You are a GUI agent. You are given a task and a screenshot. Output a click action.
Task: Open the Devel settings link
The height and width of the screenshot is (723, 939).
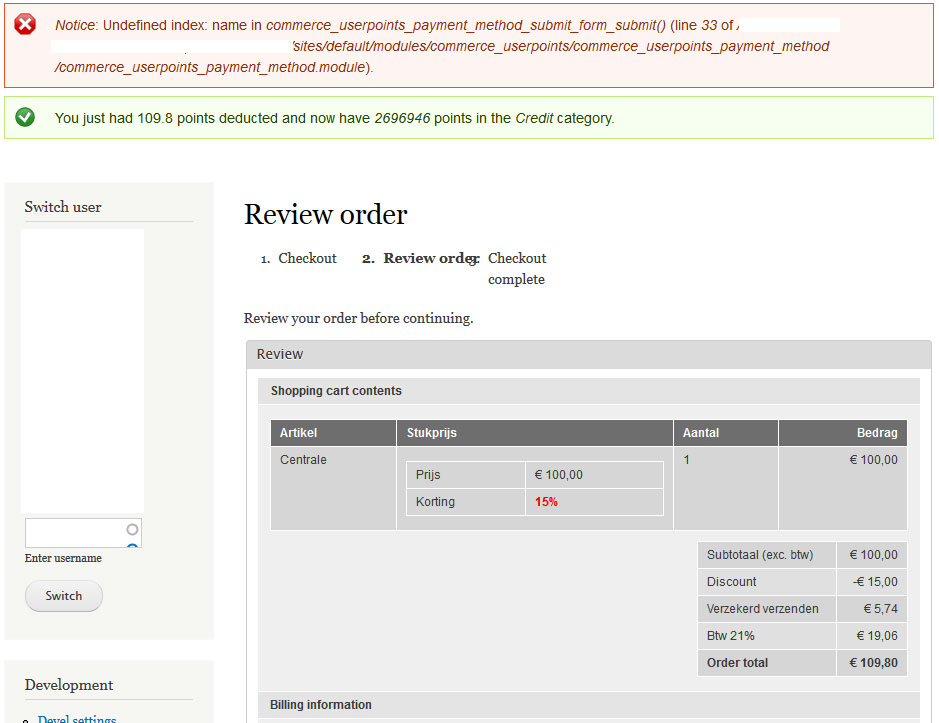pos(76,718)
